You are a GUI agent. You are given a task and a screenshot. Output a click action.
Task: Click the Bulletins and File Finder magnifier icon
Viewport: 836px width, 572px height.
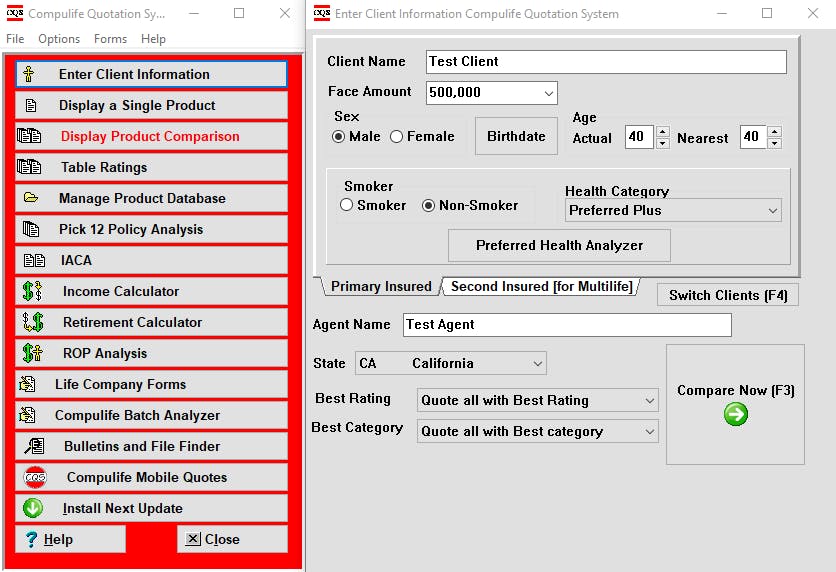click(35, 446)
